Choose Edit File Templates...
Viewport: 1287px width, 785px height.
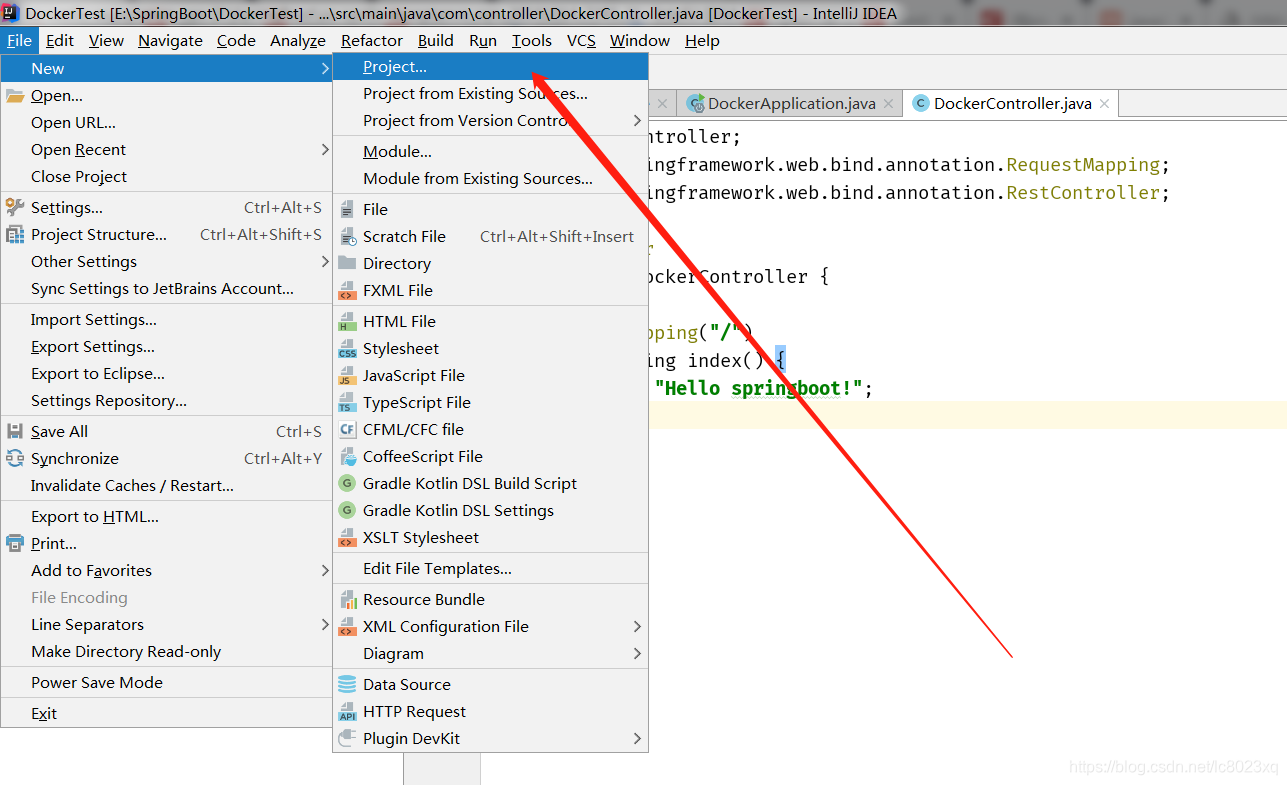click(x=490, y=568)
